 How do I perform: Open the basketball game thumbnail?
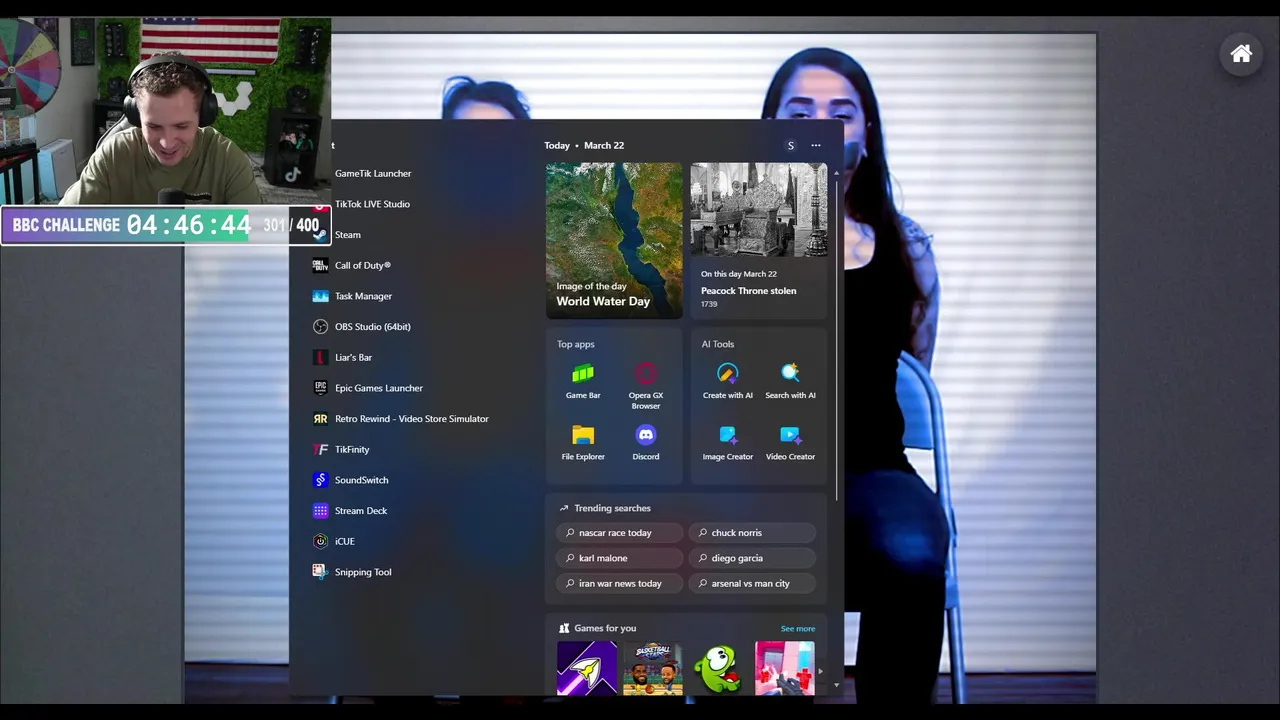coord(653,668)
